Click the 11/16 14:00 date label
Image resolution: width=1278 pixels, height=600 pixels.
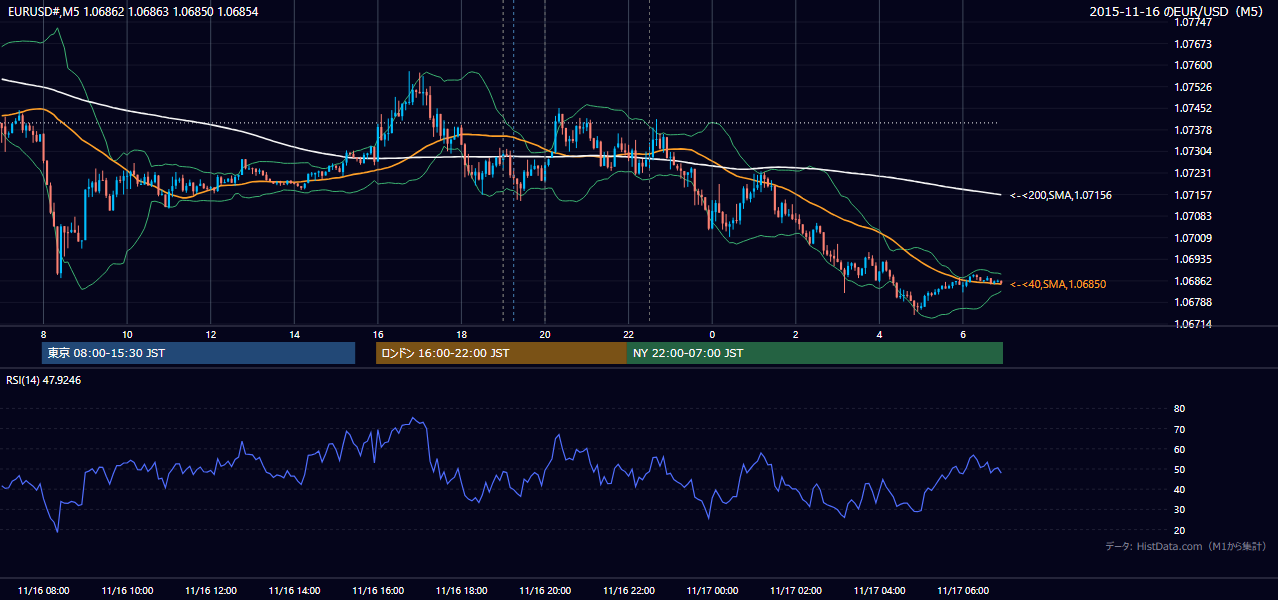(294, 591)
